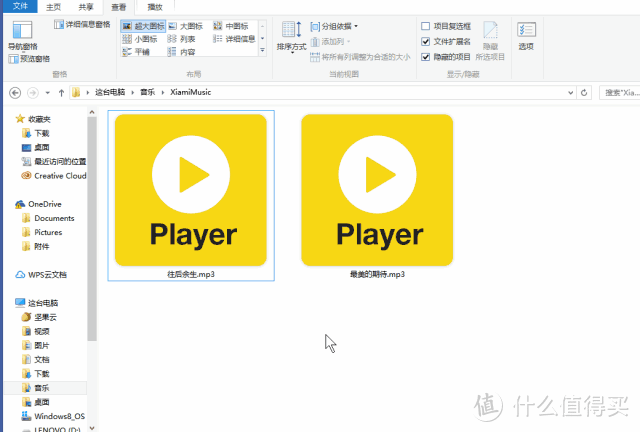This screenshot has height=432, width=640.
Task: Click XiamiMusic in the address path
Action: coord(191,92)
